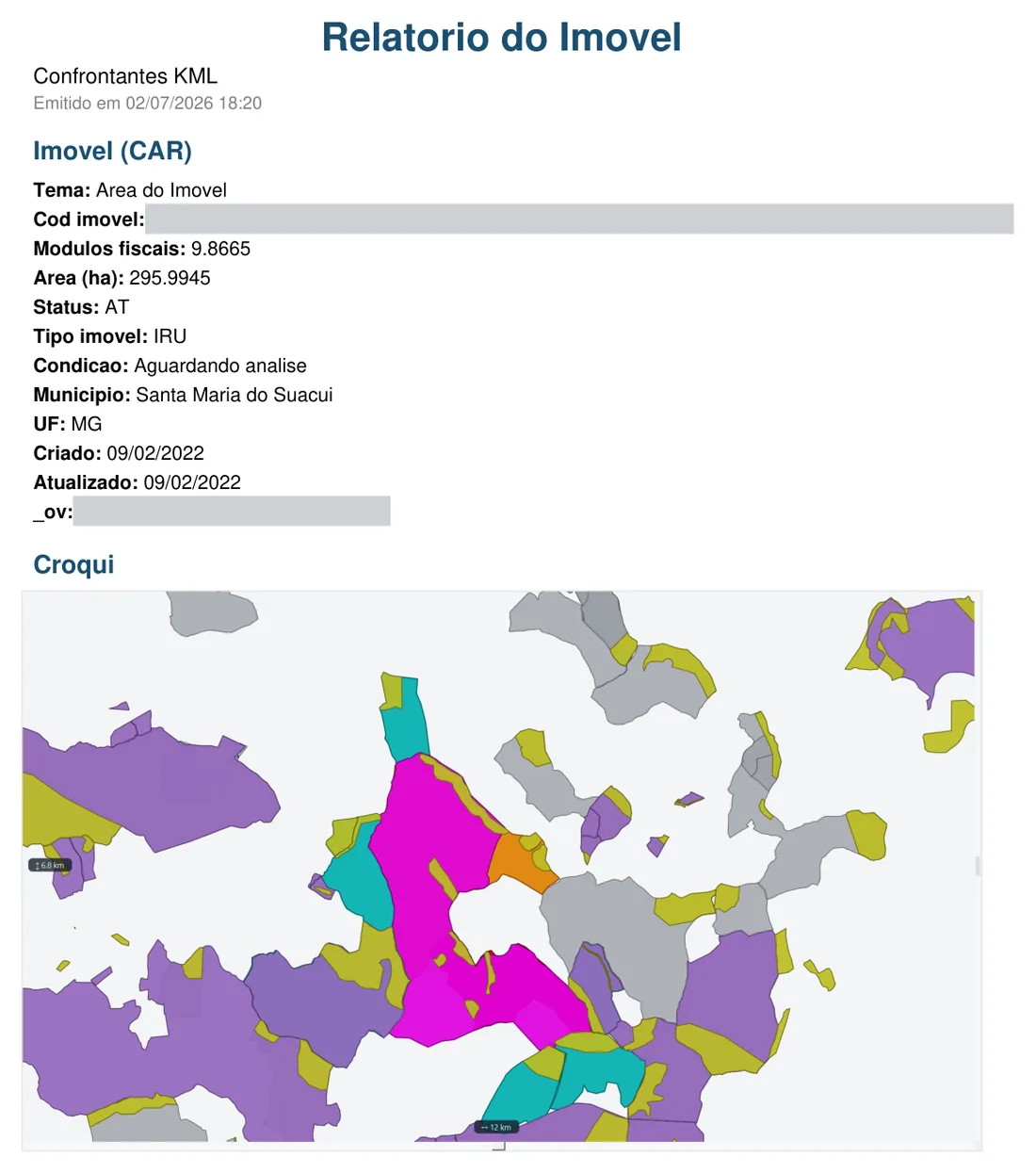1036x1173 pixels.
Task: Click the Imovel (CAR) section heading
Action: point(112,151)
